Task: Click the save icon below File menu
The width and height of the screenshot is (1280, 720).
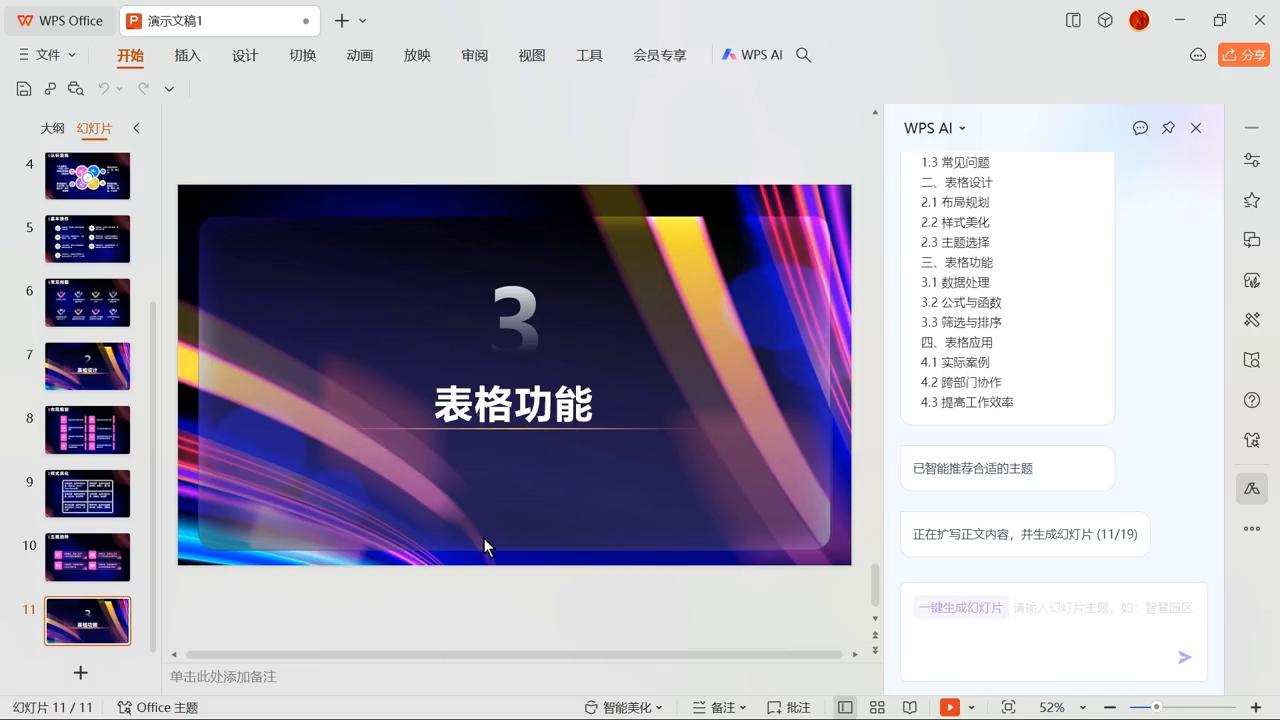Action: [24, 88]
